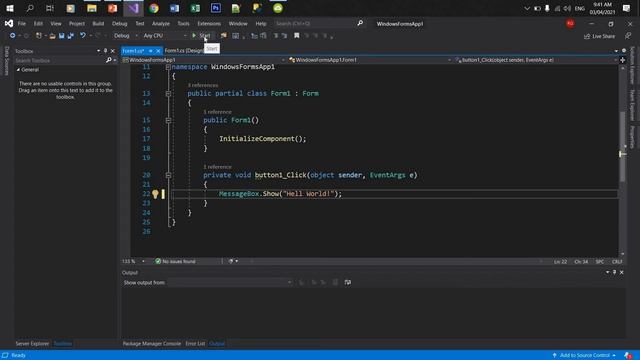
Task: Open the Debug menu
Action: pyautogui.click(x=120, y=24)
